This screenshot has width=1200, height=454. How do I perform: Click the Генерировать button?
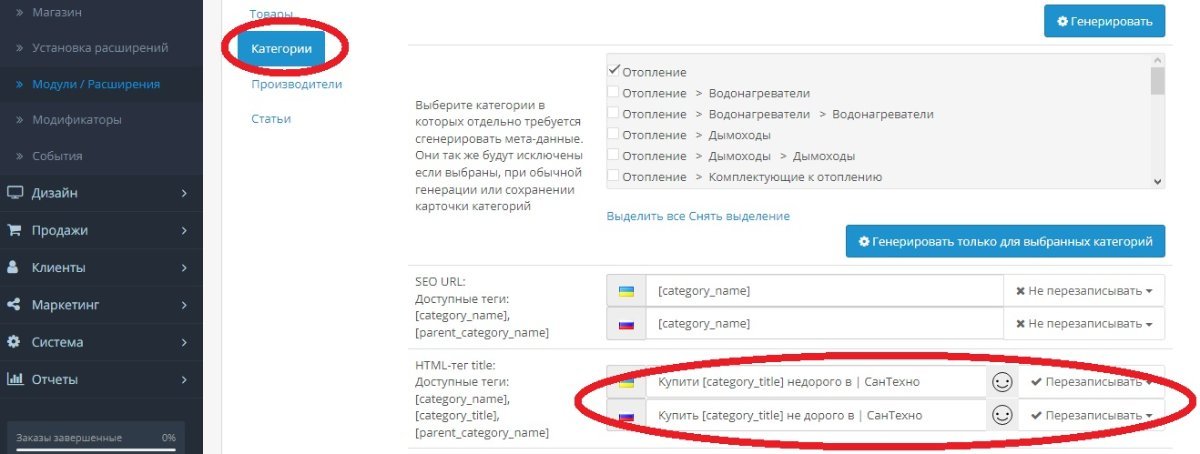click(1104, 20)
